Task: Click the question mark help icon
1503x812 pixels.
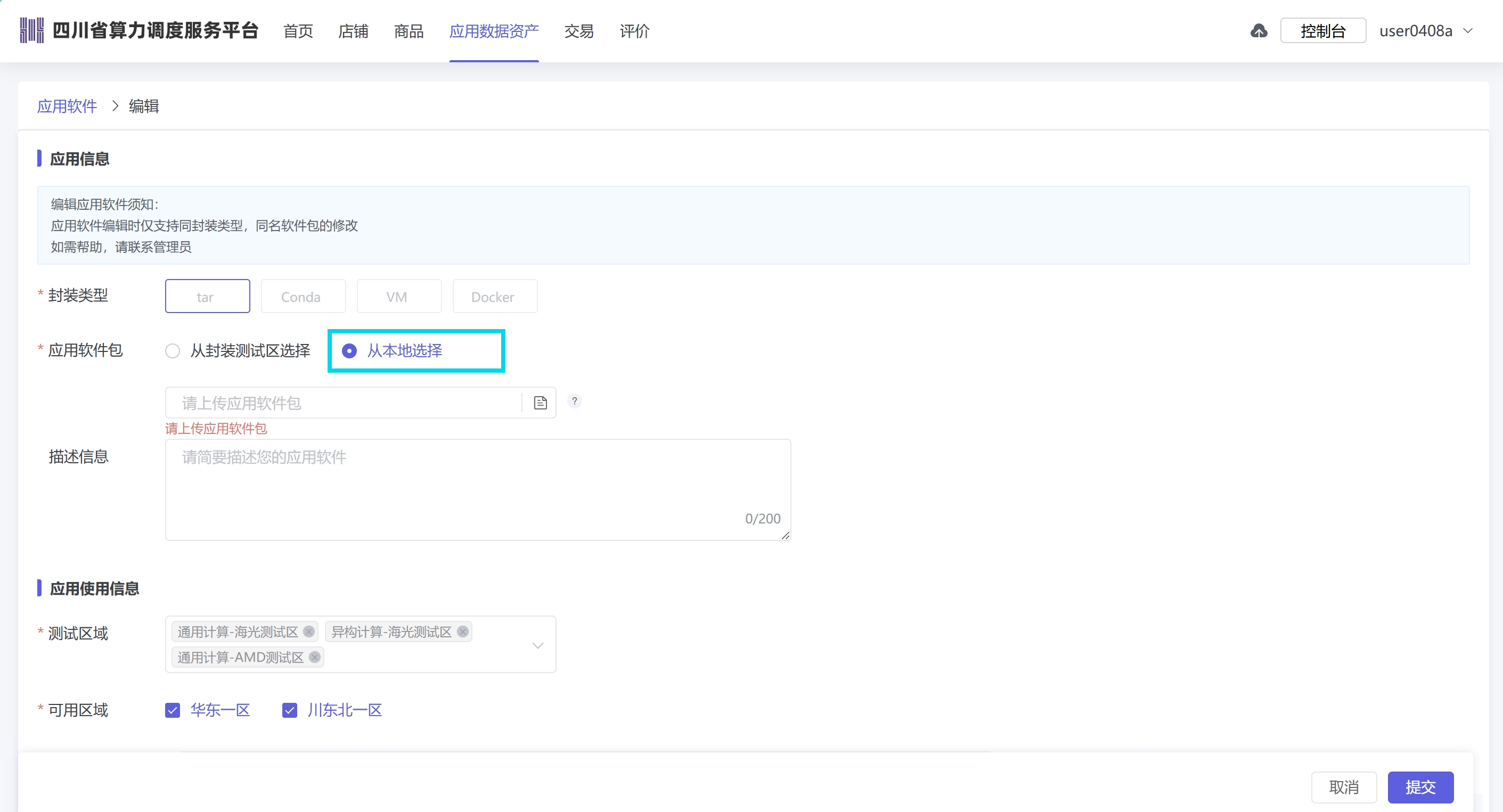Action: 574,401
